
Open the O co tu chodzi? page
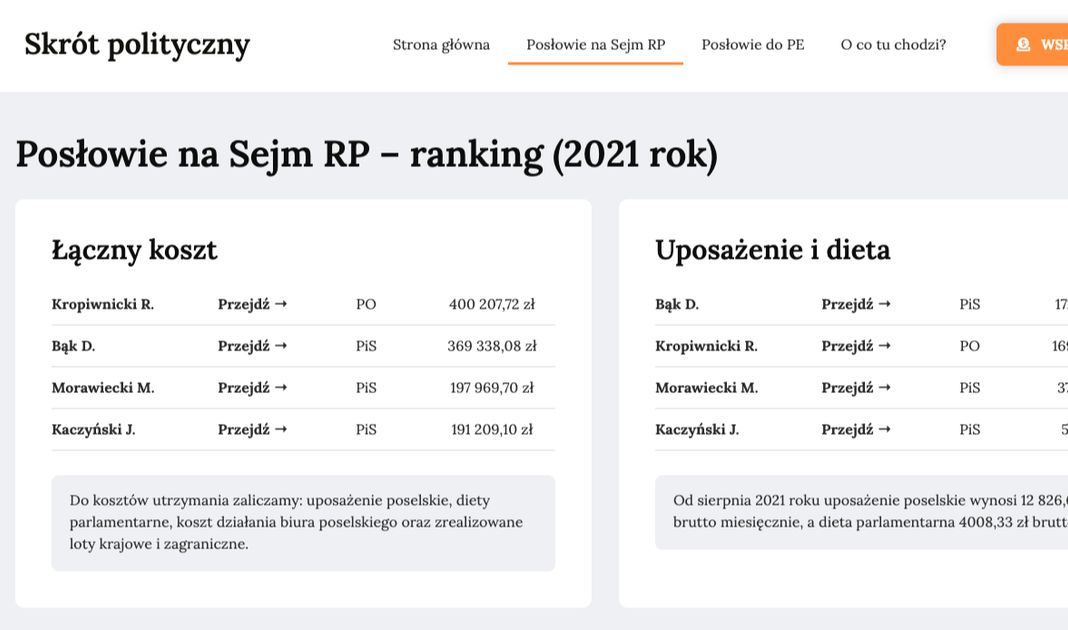point(893,45)
